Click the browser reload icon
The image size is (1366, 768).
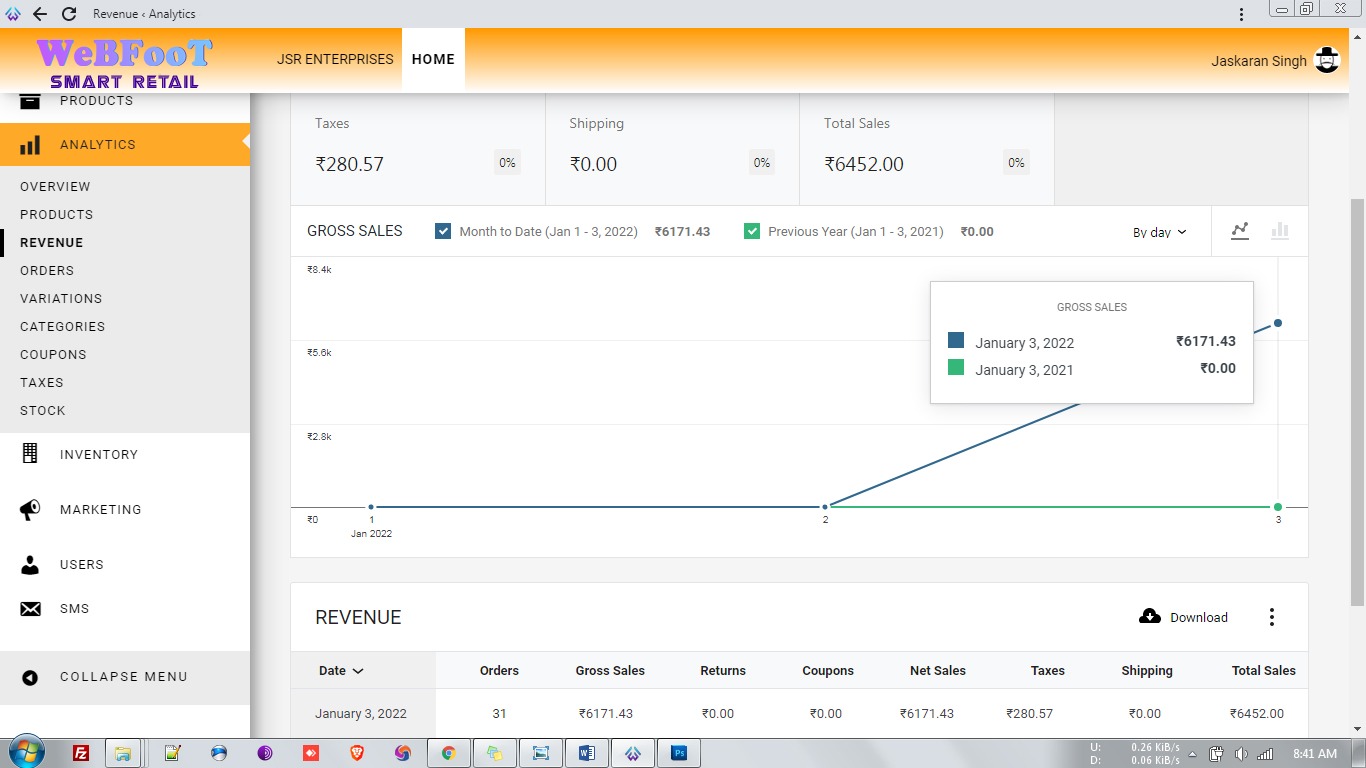[x=69, y=14]
